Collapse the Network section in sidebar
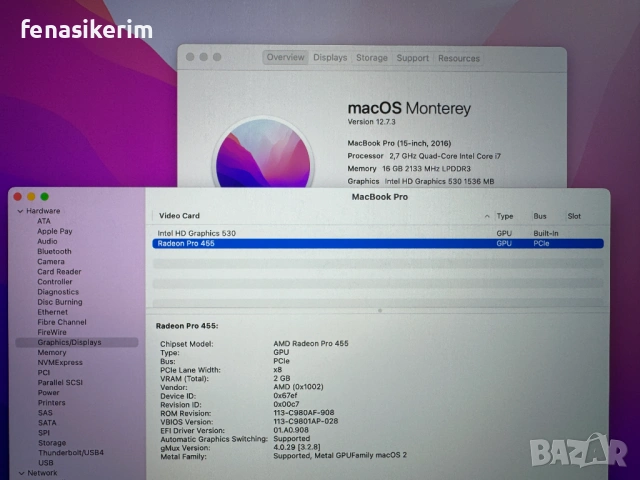640x480 pixels. pos(22,473)
